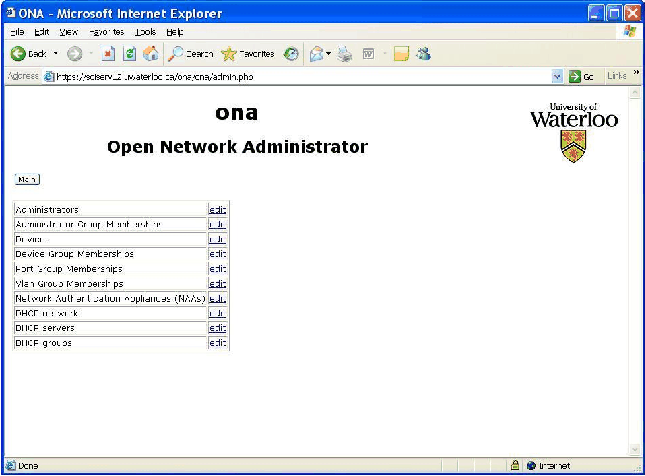
Task: Expand the Links toolbar chevron
Action: click(636, 75)
